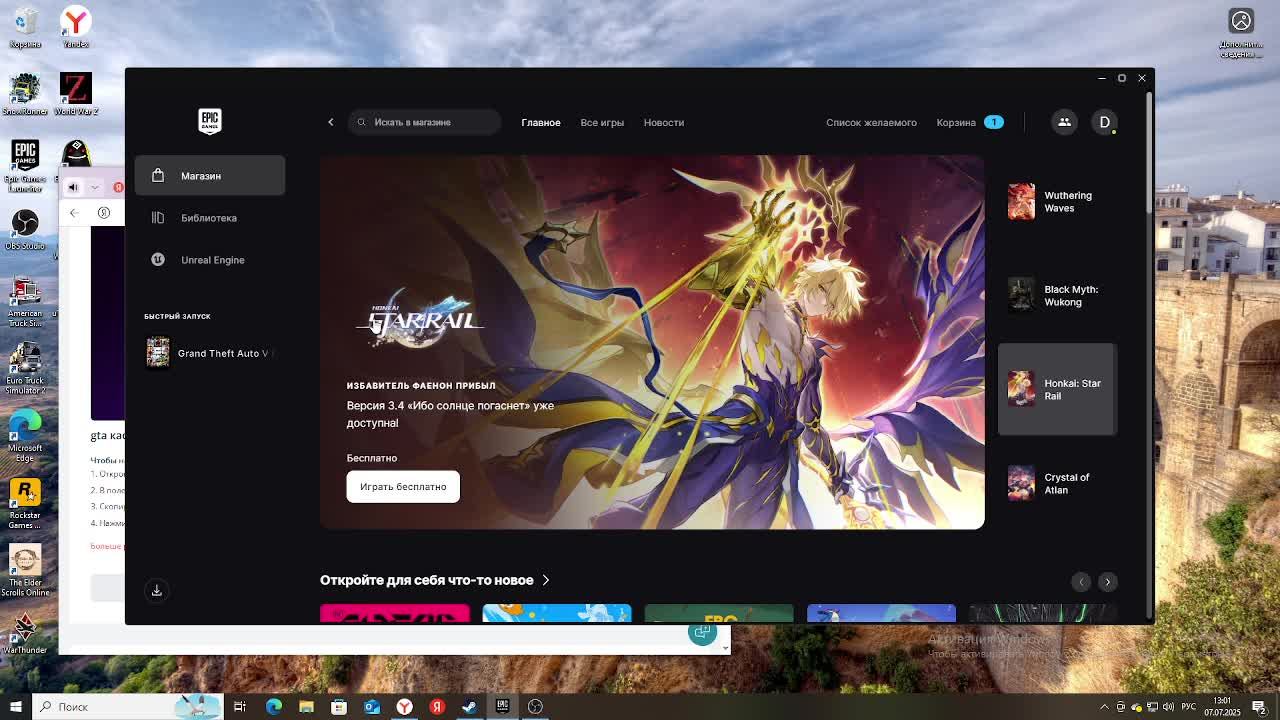Select Honkai: Star Rail in the featured list
The width and height of the screenshot is (1280, 720).
coord(1057,389)
